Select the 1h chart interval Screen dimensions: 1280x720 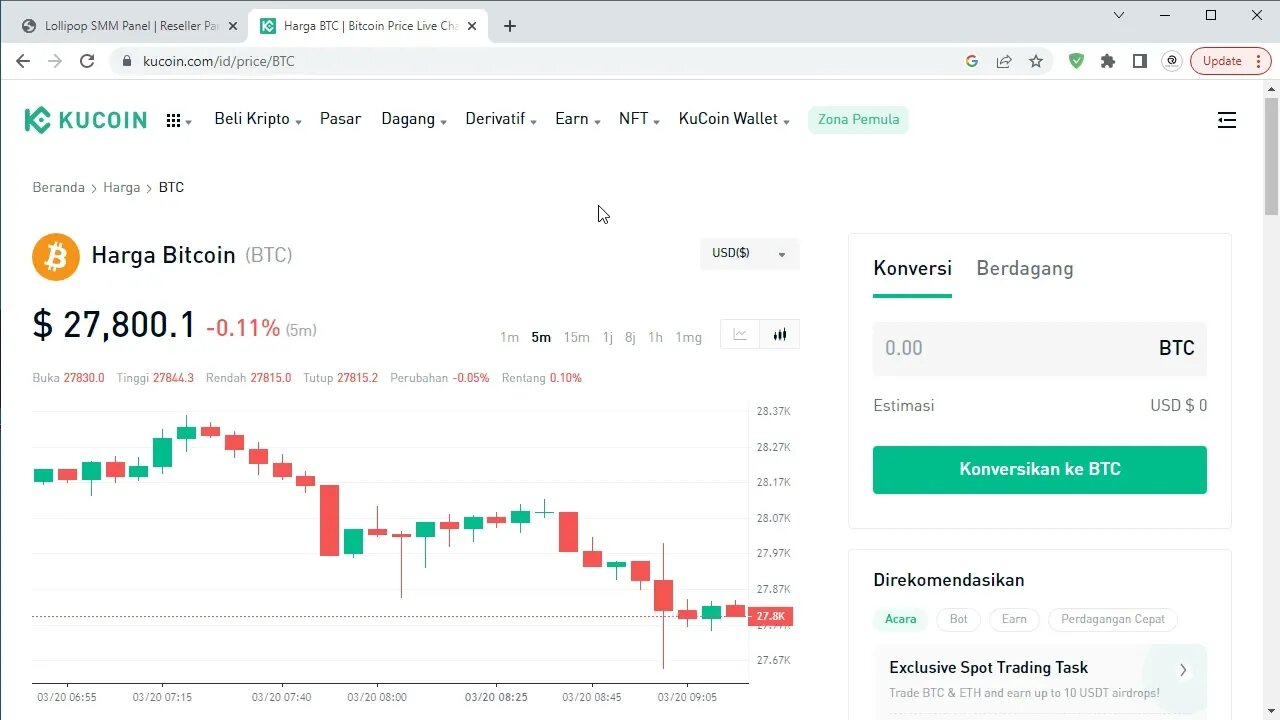pos(655,337)
